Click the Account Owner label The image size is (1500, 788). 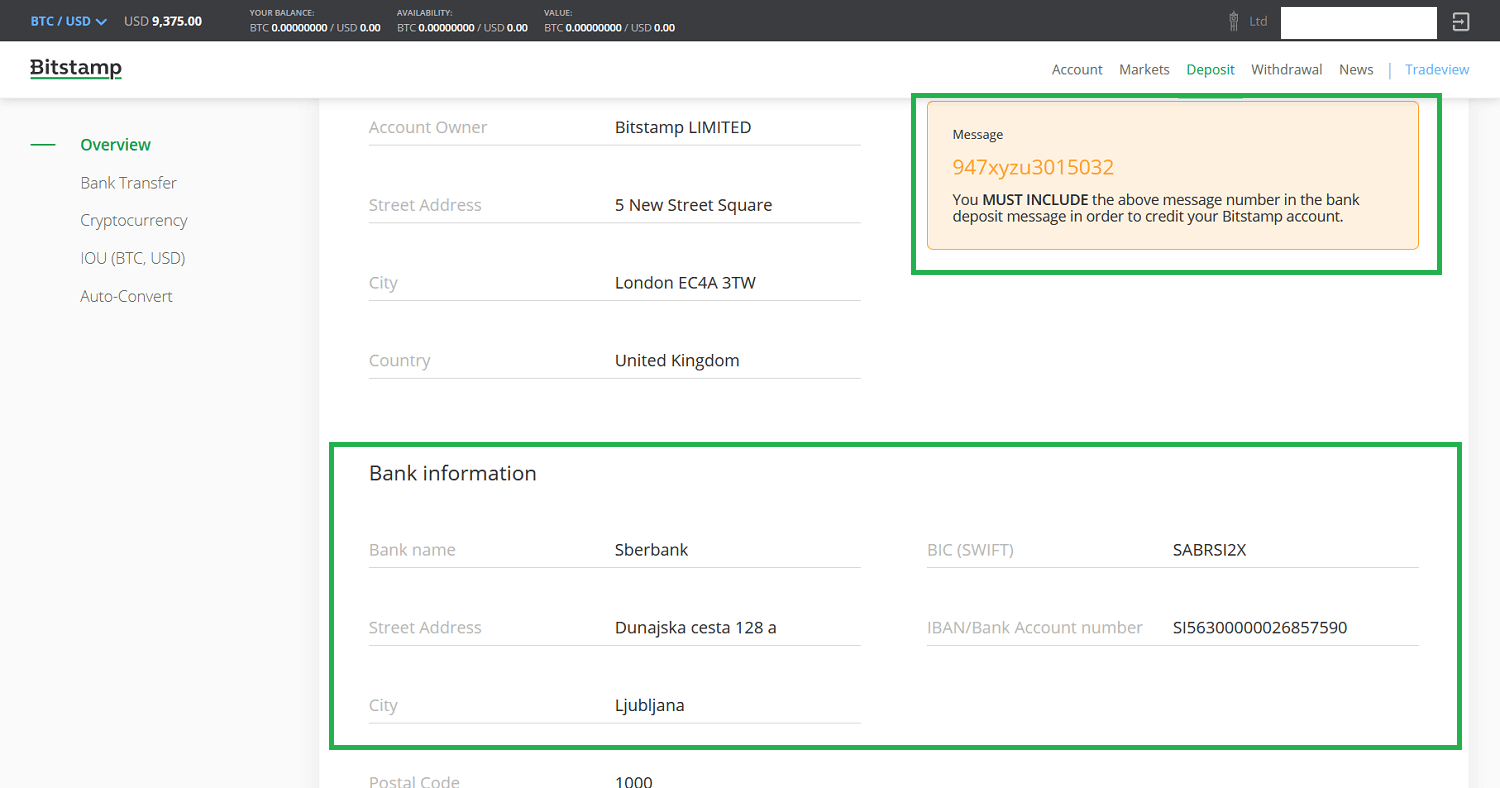tap(428, 127)
